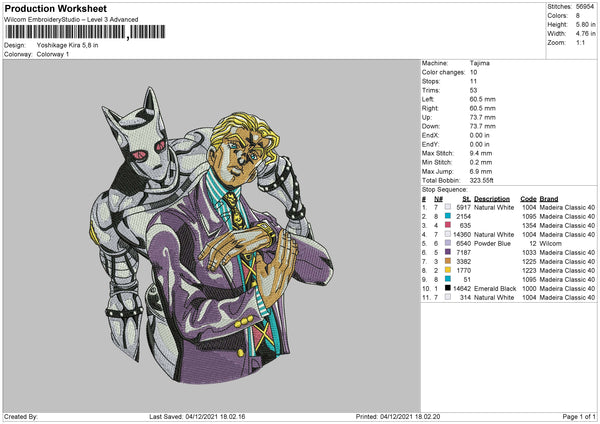Select the 'Right:' measurement label
This screenshot has height=424, width=600.
pos(430,108)
